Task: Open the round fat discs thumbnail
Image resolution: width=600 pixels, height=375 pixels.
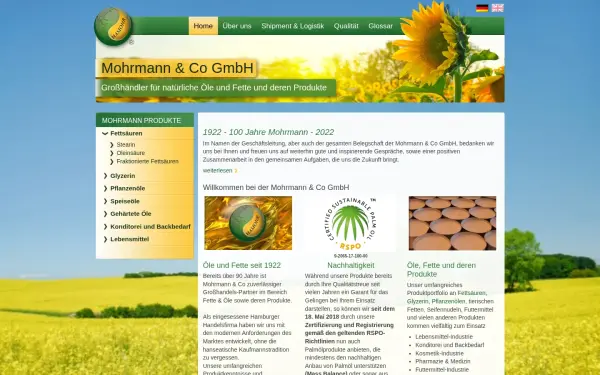Action: click(x=452, y=223)
